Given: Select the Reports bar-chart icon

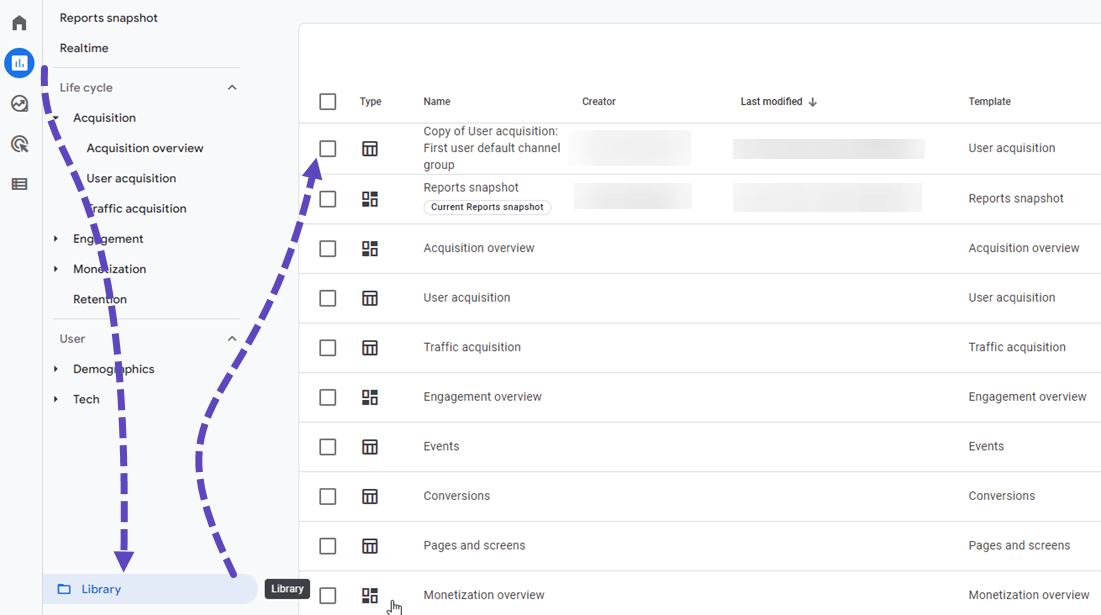Looking at the screenshot, I should click(x=20, y=63).
